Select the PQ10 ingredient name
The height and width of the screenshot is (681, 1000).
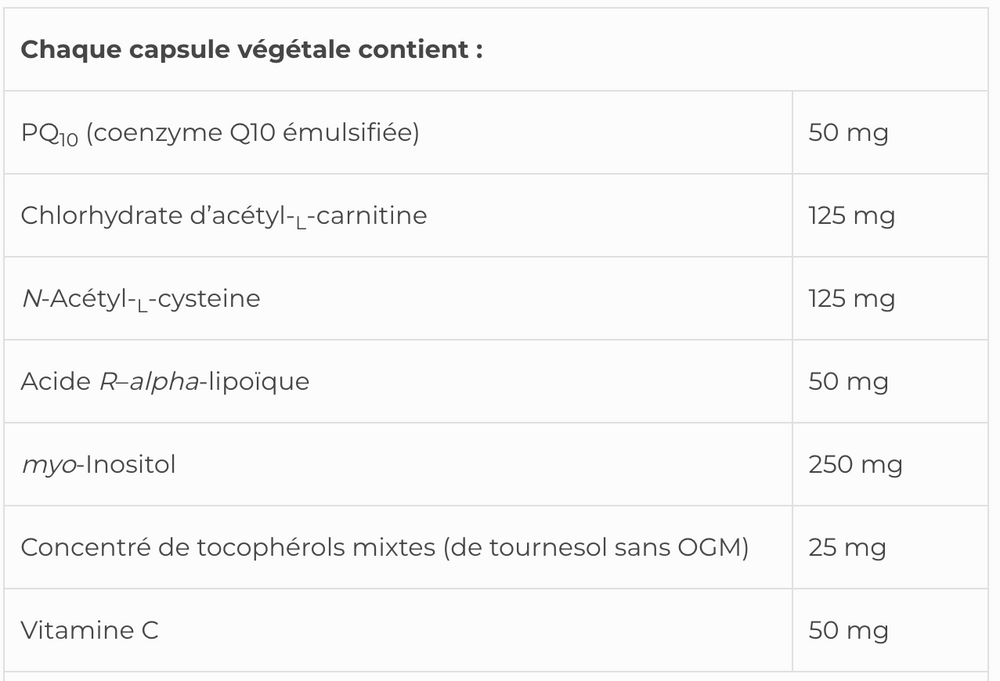50,133
